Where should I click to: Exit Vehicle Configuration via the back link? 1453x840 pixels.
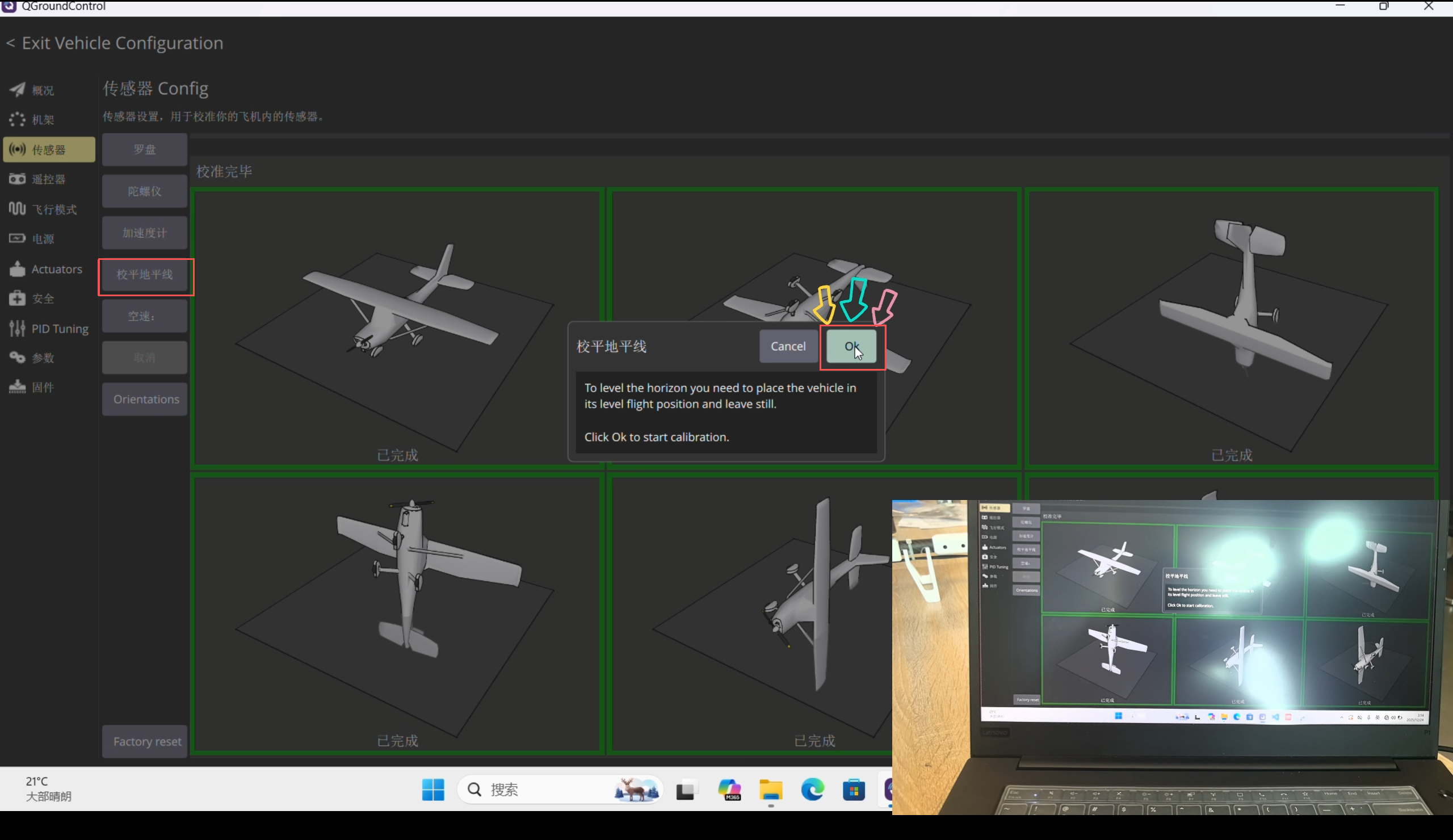(x=115, y=43)
